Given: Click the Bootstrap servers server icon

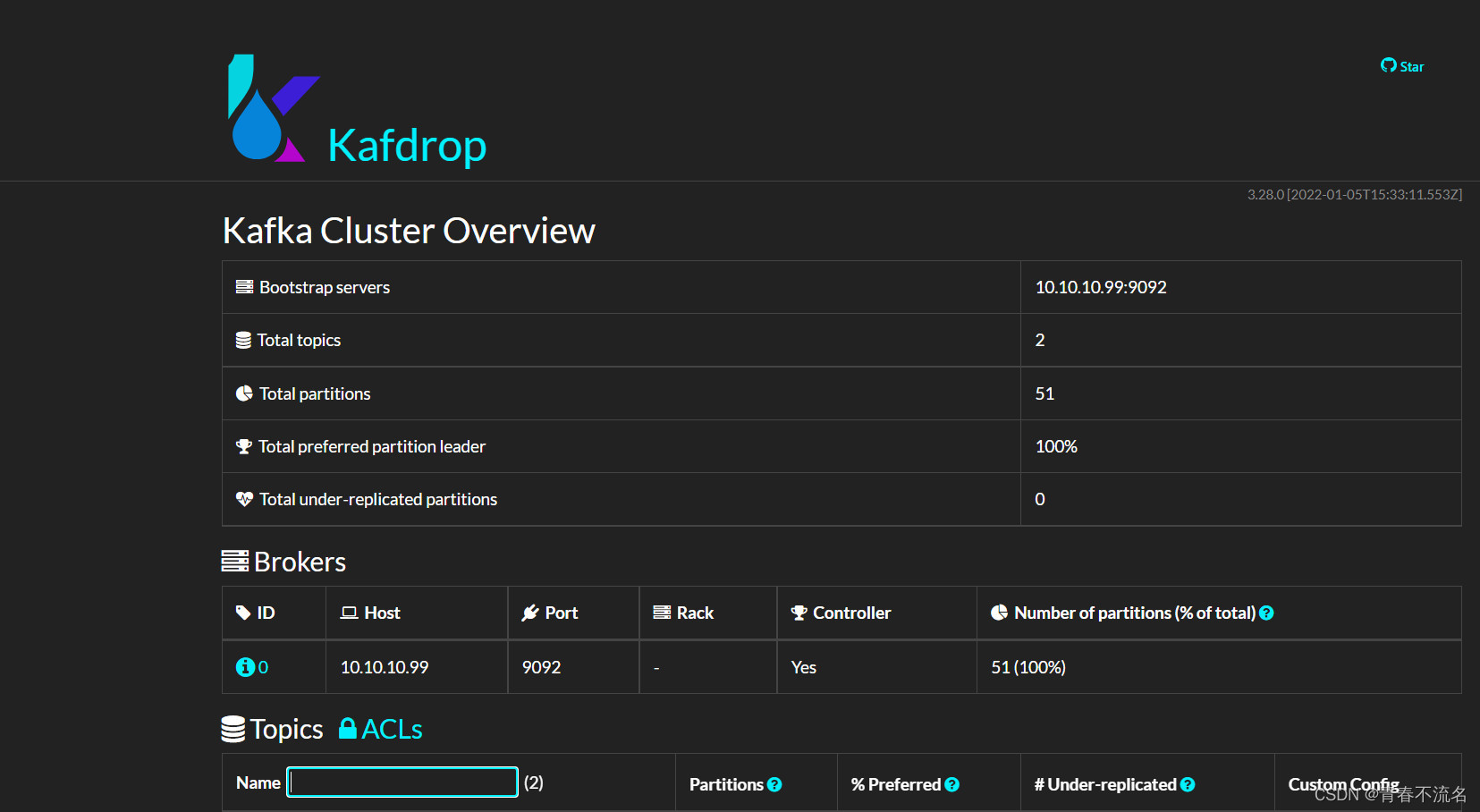Looking at the screenshot, I should 244,287.
